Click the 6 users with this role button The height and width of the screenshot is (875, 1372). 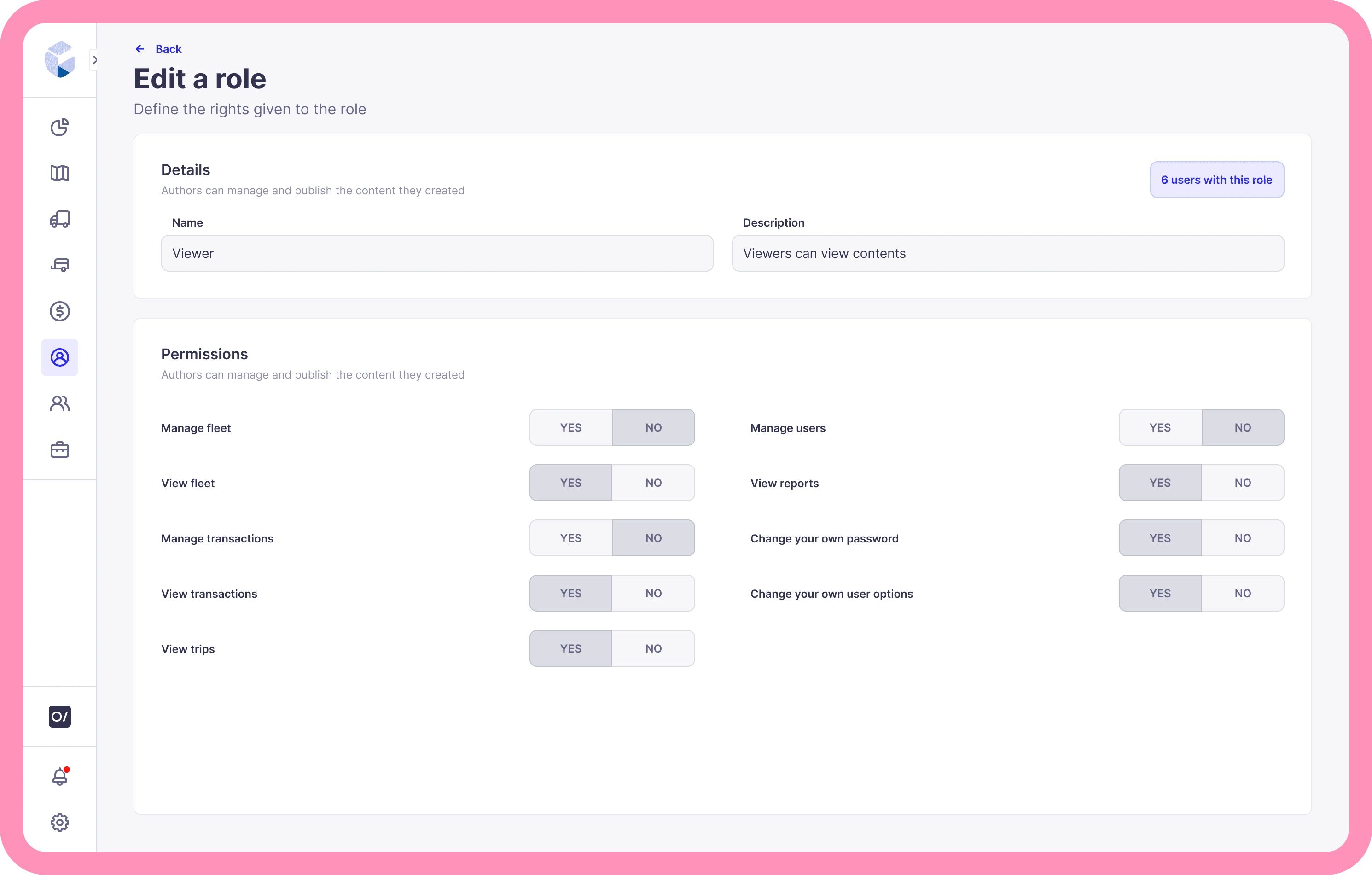coord(1216,180)
